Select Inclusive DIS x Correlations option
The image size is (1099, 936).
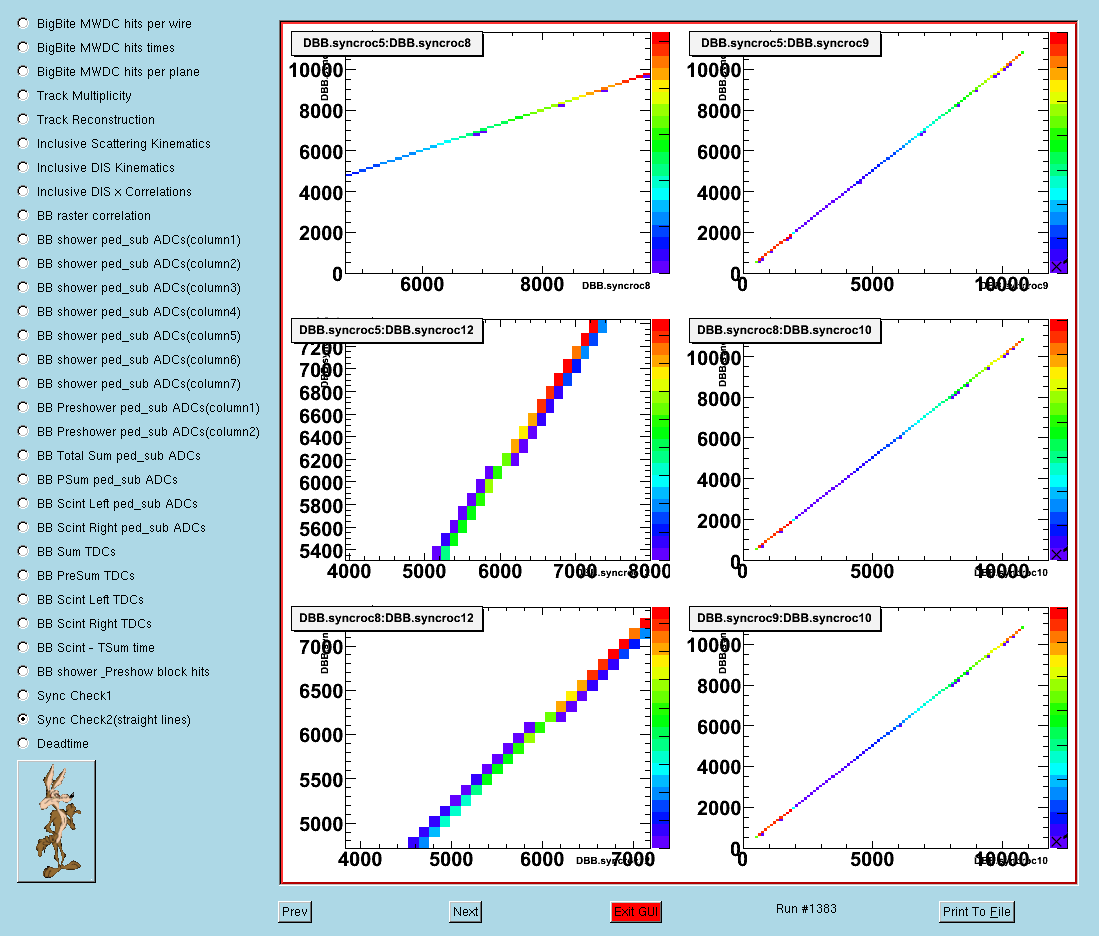(23, 191)
